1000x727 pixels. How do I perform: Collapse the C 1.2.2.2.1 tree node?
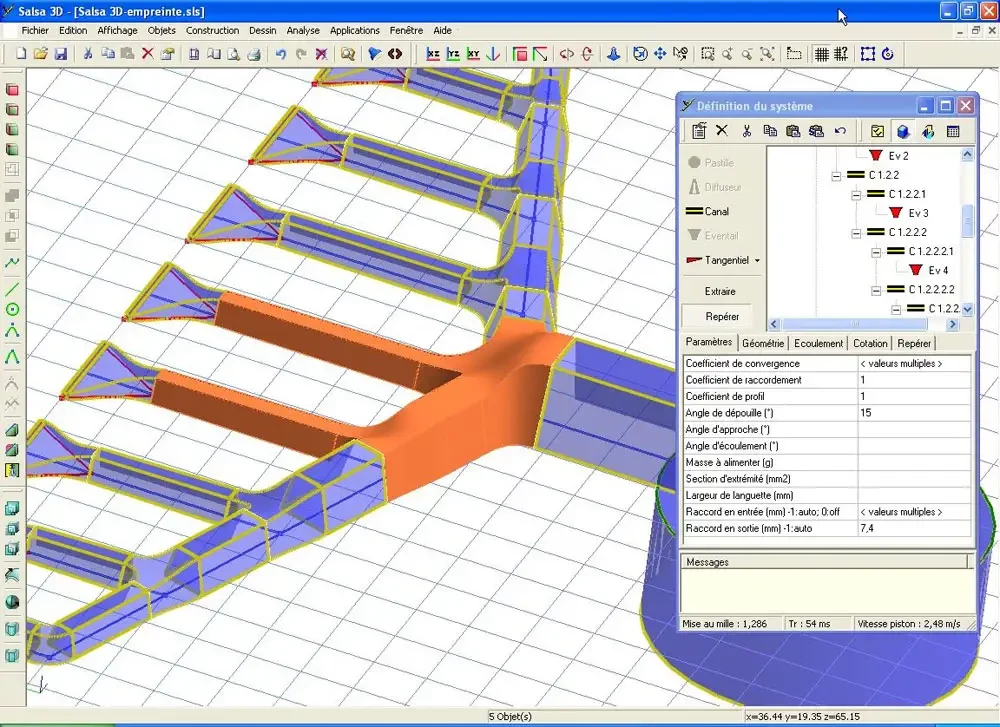[876, 253]
